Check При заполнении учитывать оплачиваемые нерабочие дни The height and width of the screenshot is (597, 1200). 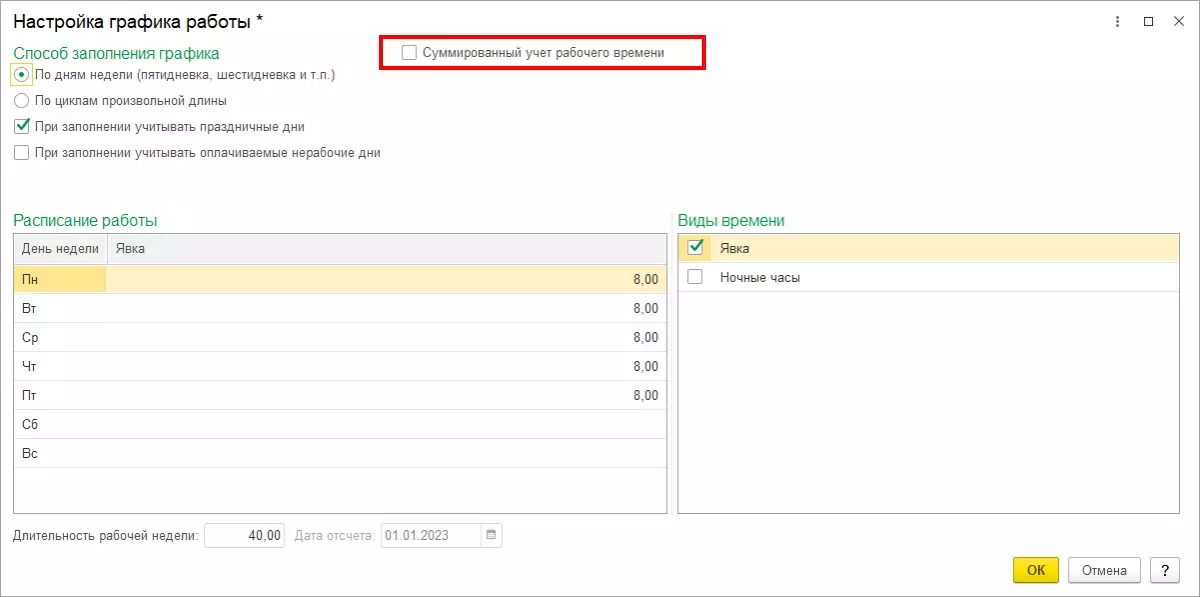point(21,153)
